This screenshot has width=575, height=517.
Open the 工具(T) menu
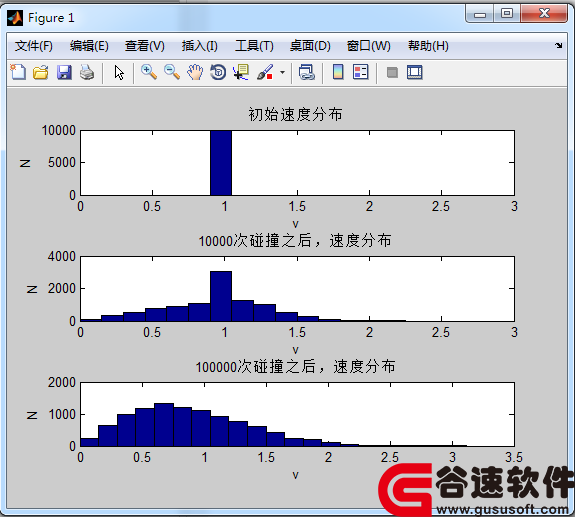[x=254, y=46]
